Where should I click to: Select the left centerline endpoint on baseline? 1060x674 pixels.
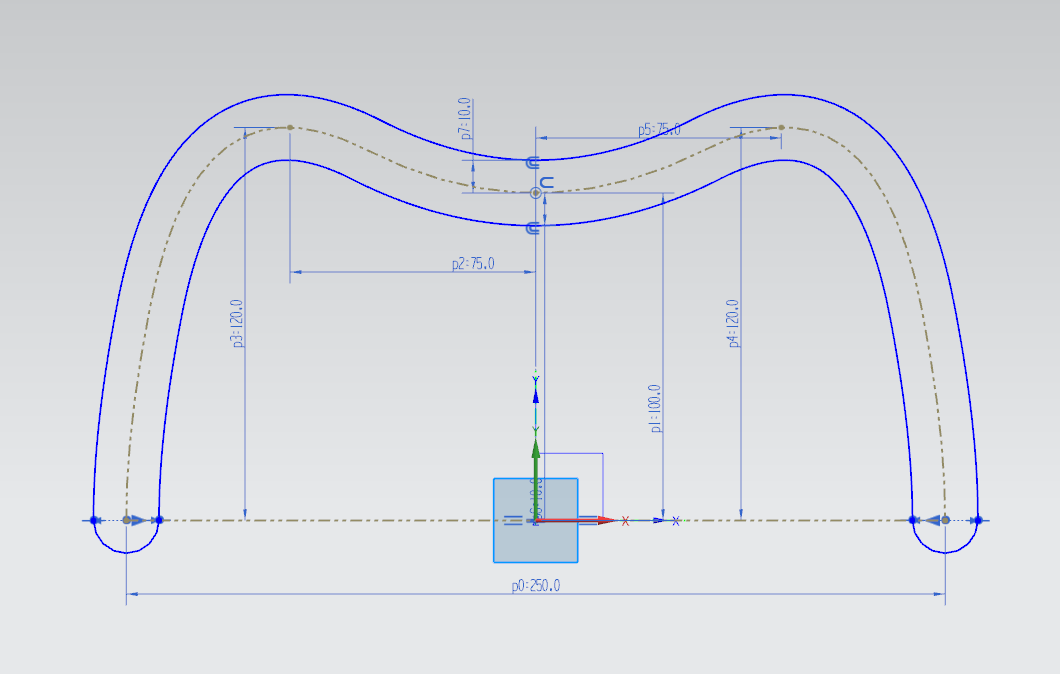[126, 520]
